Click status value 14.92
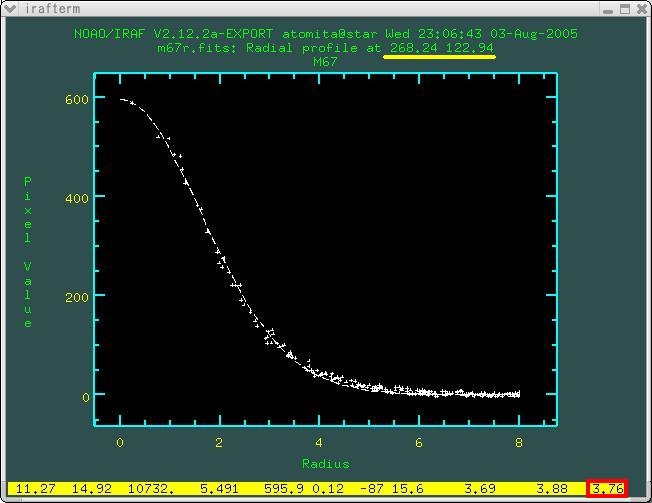This screenshot has height=503, width=652. (x=91, y=488)
